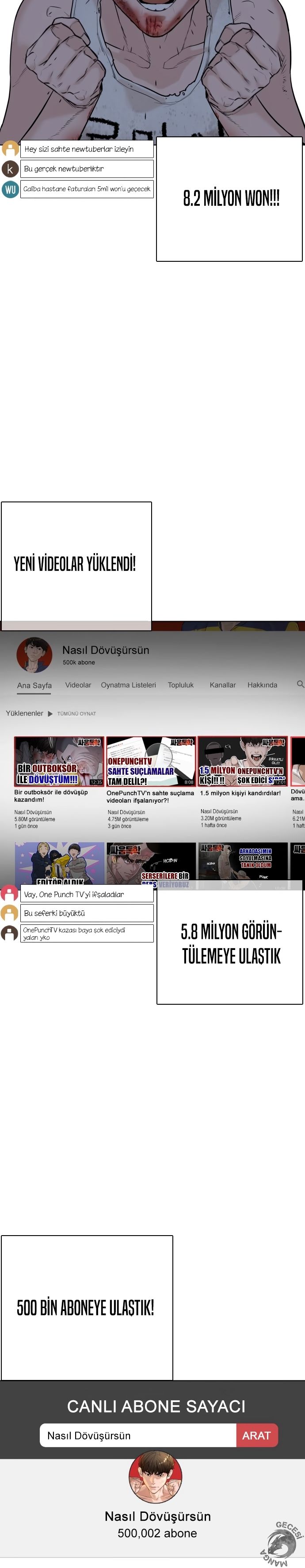305x1568 pixels.
Task: Click the teal "WU" commenter avatar
Action: (10, 189)
